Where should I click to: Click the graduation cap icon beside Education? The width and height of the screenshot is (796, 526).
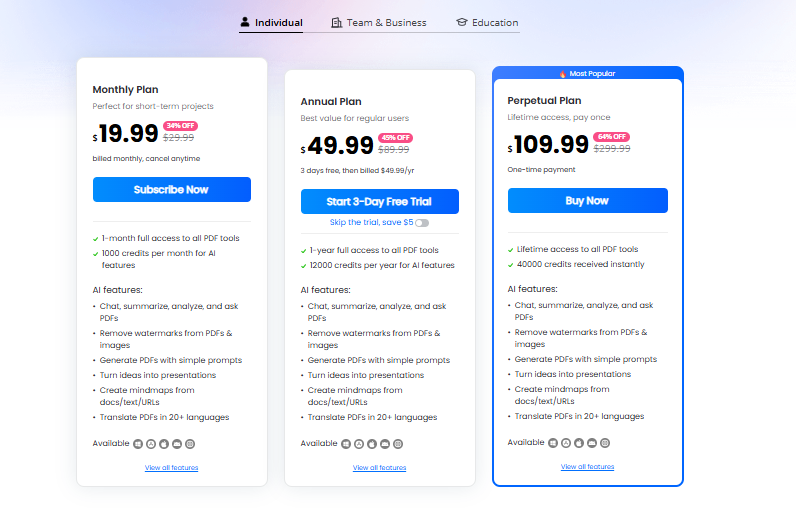point(461,22)
